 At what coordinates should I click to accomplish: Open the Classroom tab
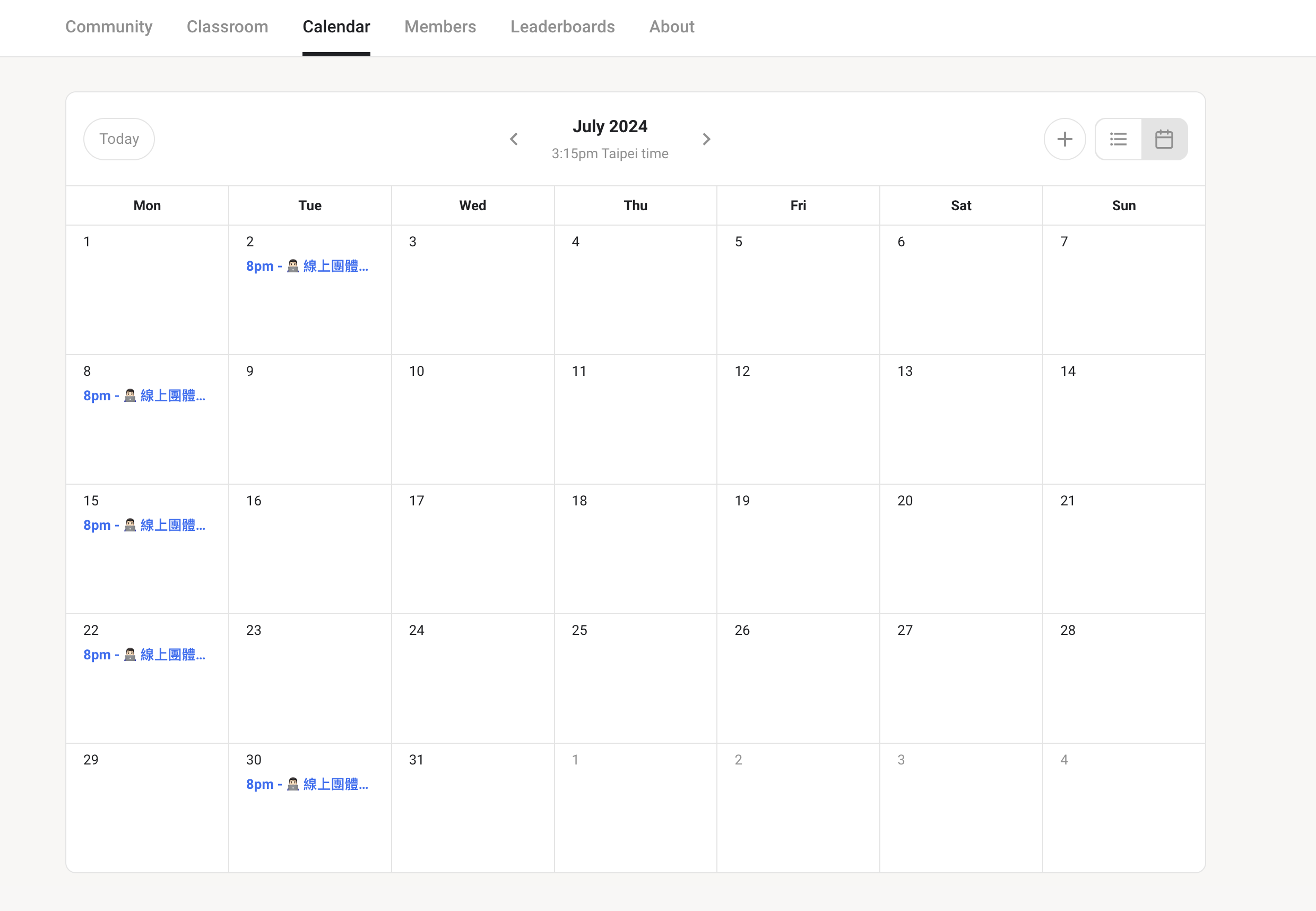[228, 27]
